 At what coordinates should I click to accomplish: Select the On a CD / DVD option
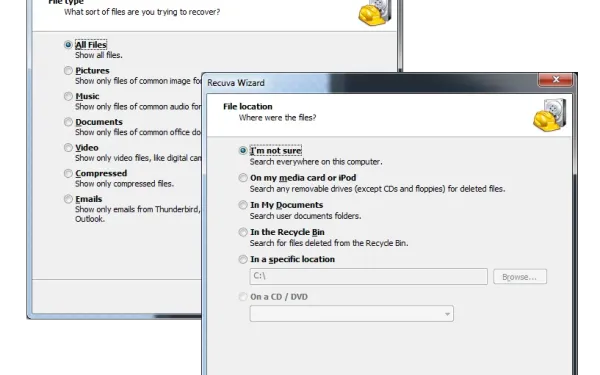(x=243, y=297)
